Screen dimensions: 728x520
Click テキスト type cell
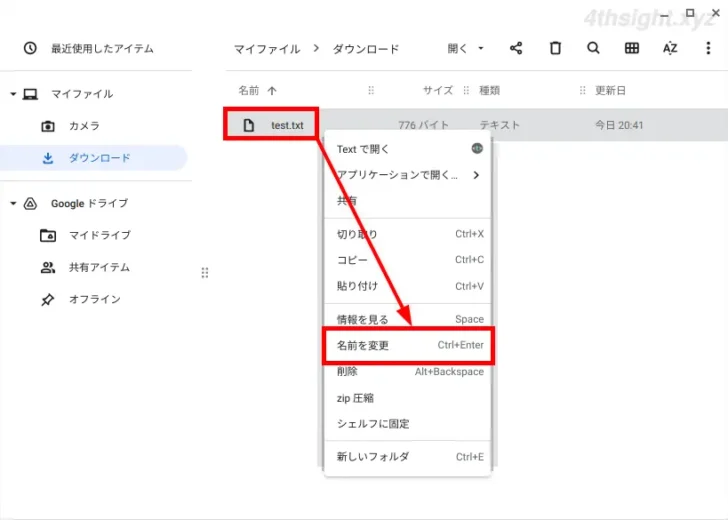(500, 125)
